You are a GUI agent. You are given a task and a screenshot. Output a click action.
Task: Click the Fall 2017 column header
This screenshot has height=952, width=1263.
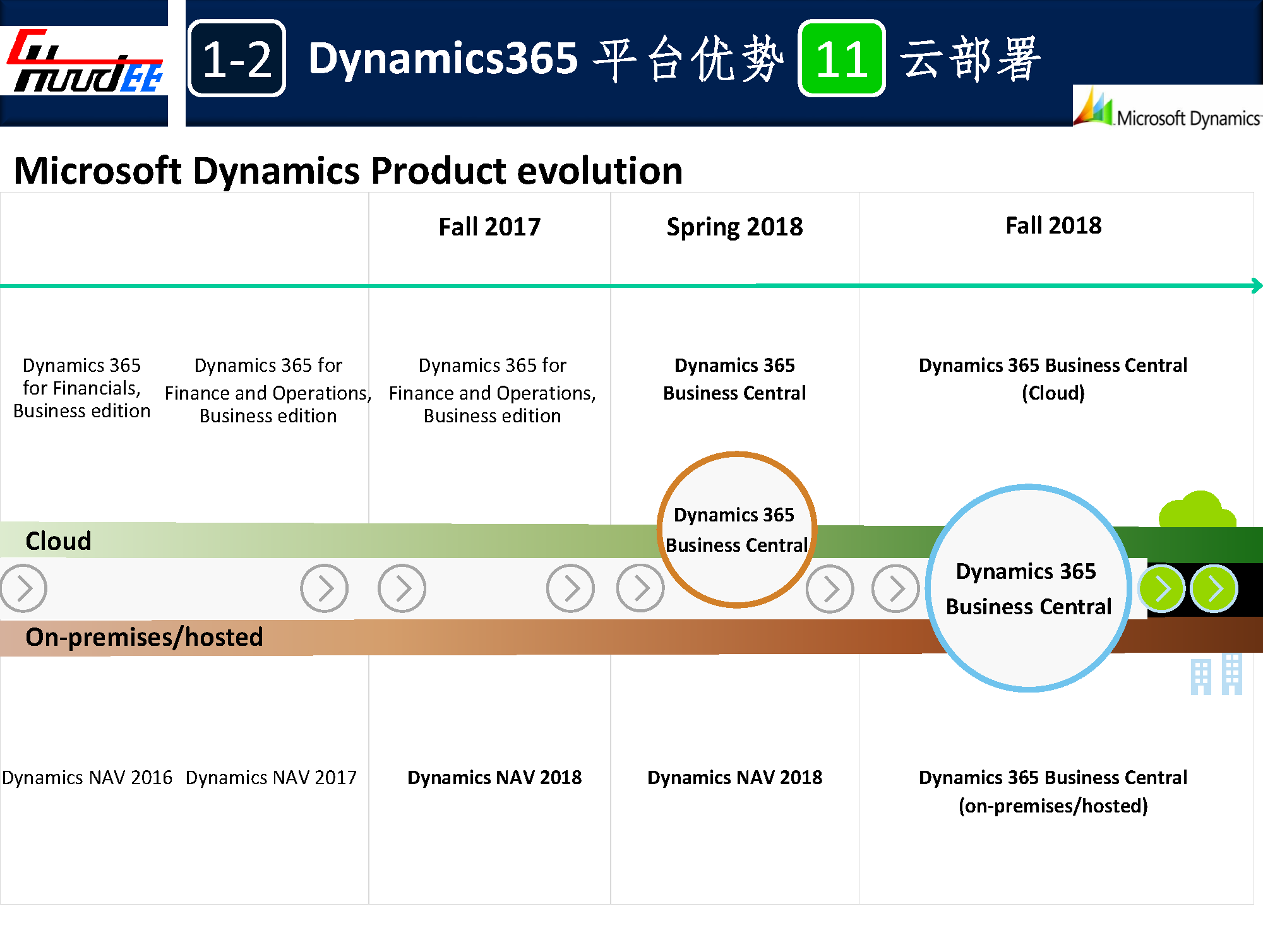(489, 227)
